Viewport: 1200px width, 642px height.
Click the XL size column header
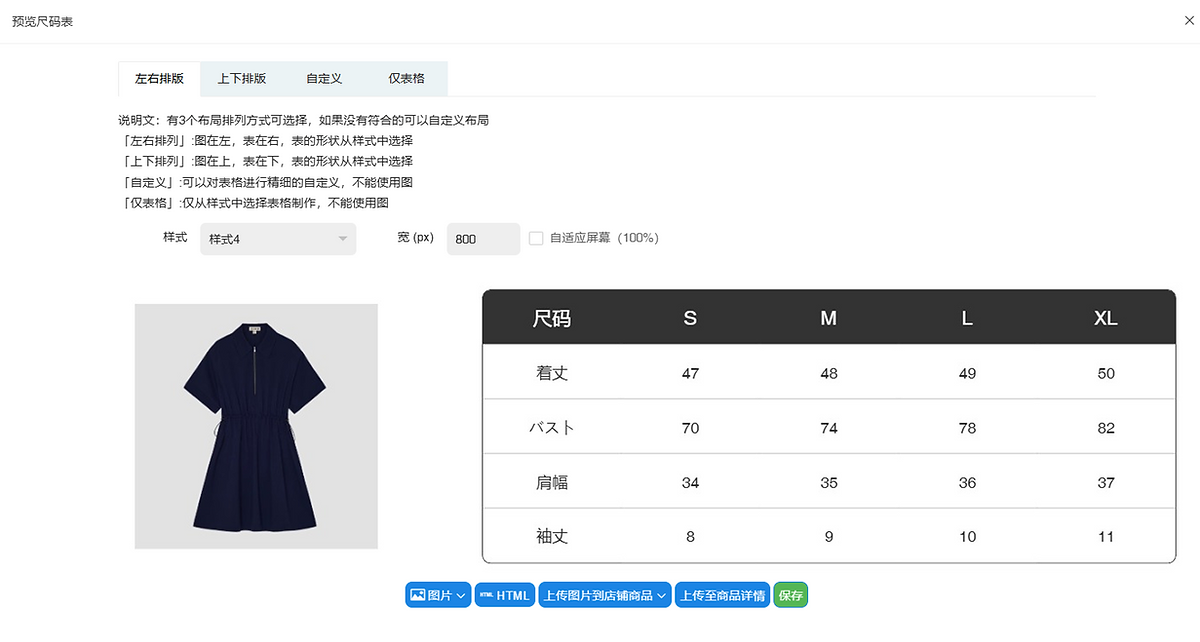(x=1105, y=318)
